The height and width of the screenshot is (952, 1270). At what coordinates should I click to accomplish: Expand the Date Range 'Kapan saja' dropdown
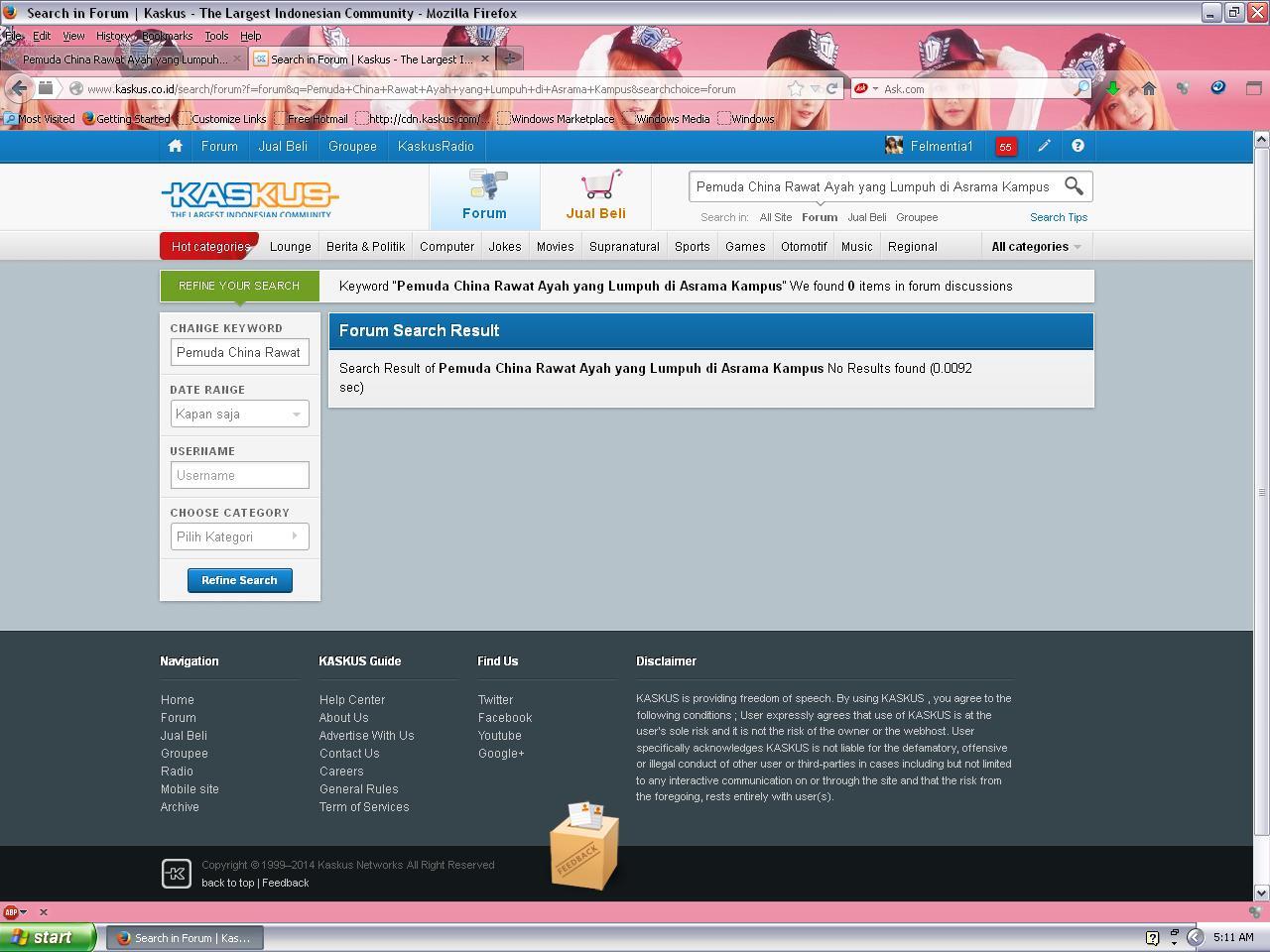(x=239, y=415)
